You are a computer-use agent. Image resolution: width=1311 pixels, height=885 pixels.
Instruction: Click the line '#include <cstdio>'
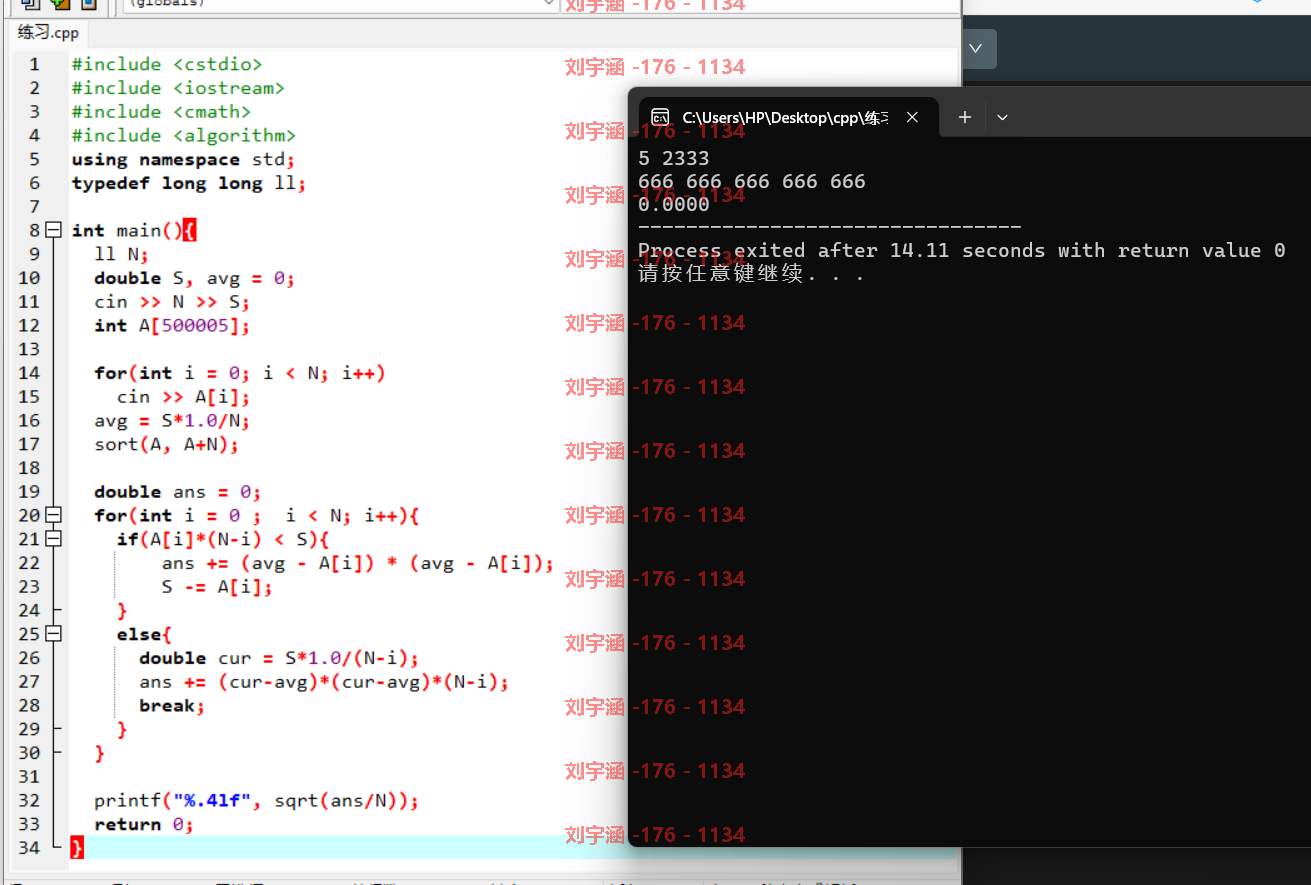[x=166, y=65]
